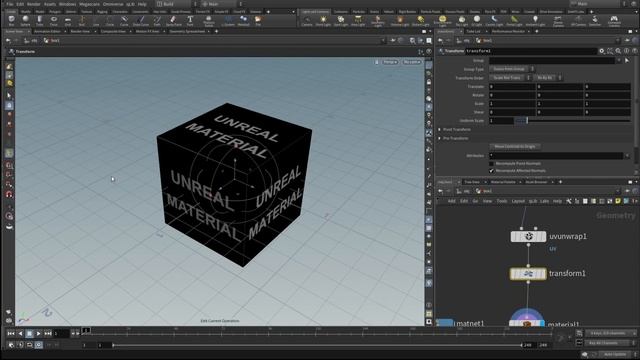Select the Box shelf tool
The image size is (640, 360).
tap(11, 21)
